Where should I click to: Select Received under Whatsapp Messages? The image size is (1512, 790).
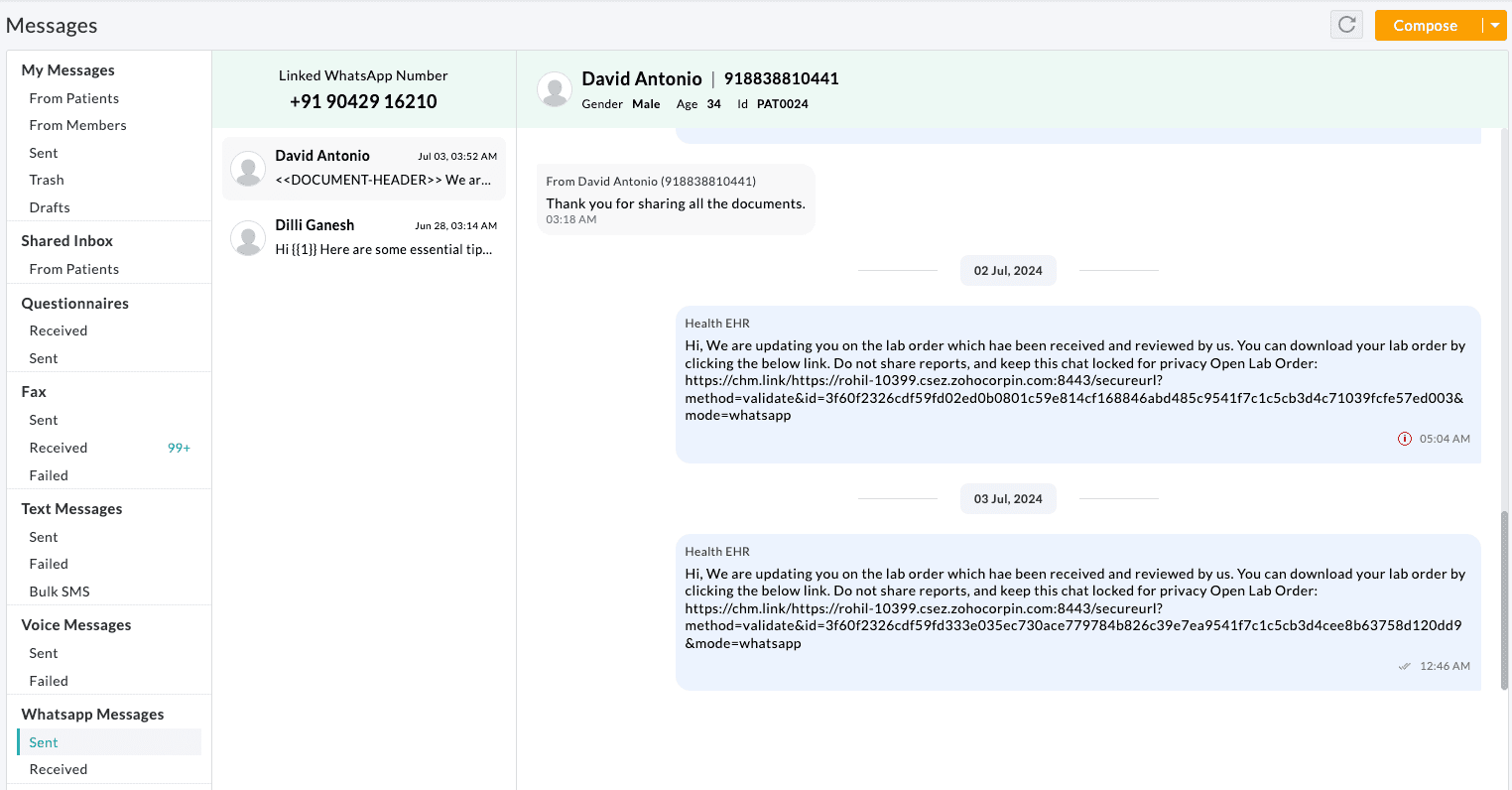point(59,769)
